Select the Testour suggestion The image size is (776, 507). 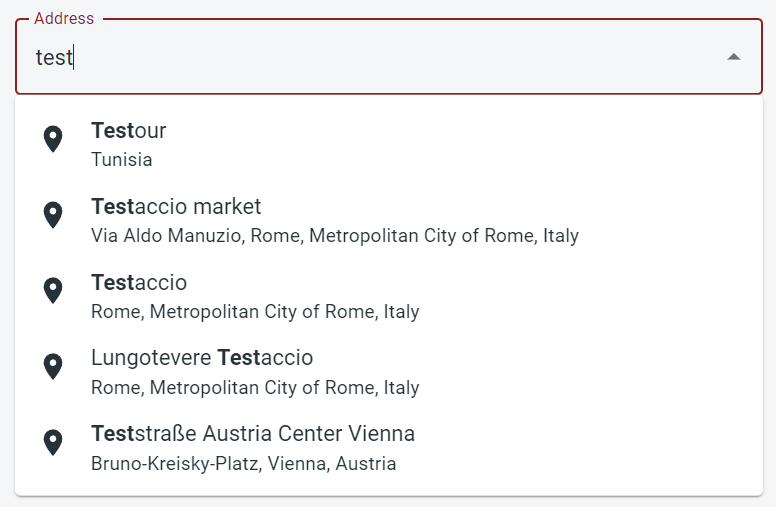tap(128, 130)
